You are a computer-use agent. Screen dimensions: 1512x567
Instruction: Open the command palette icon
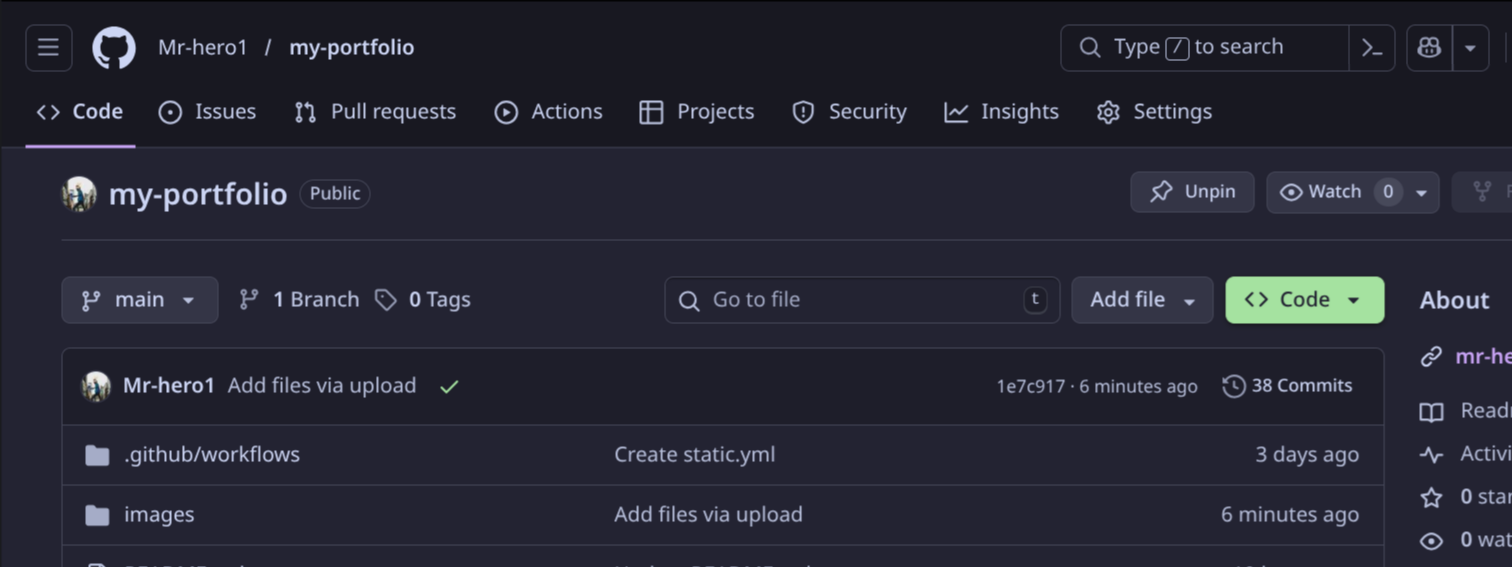1372,48
